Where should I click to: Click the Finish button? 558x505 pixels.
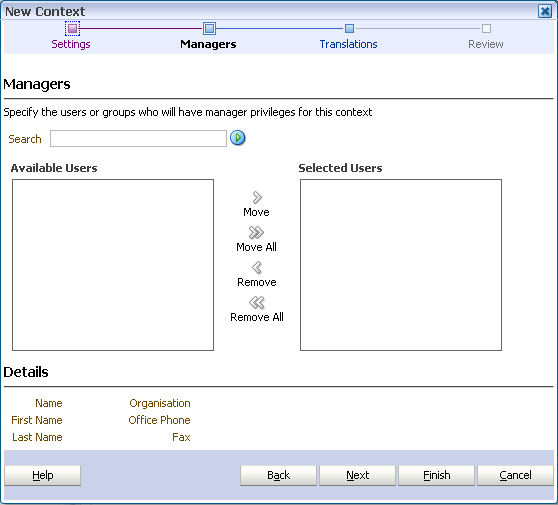(x=436, y=475)
